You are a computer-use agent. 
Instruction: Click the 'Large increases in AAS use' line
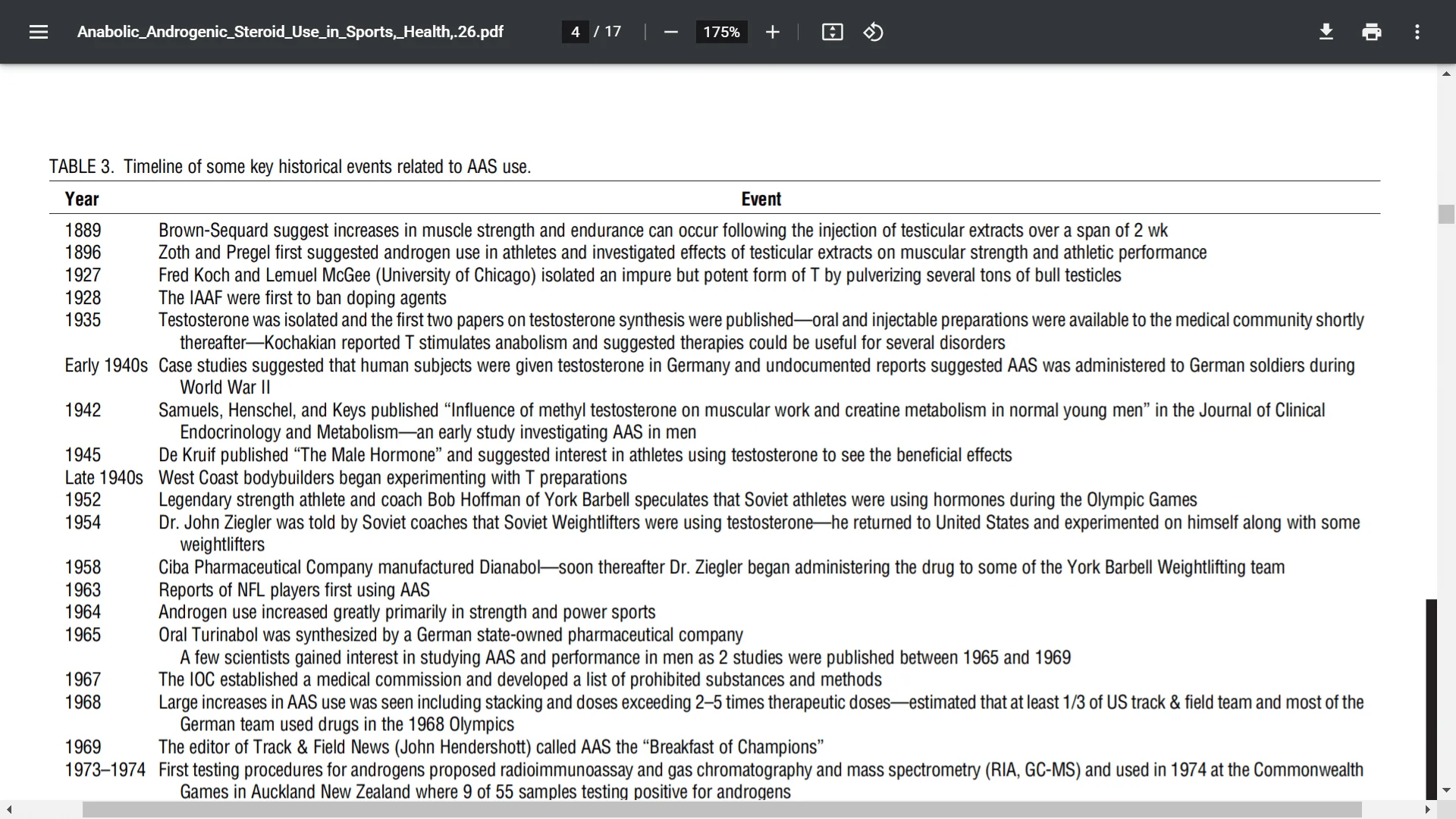click(x=761, y=702)
